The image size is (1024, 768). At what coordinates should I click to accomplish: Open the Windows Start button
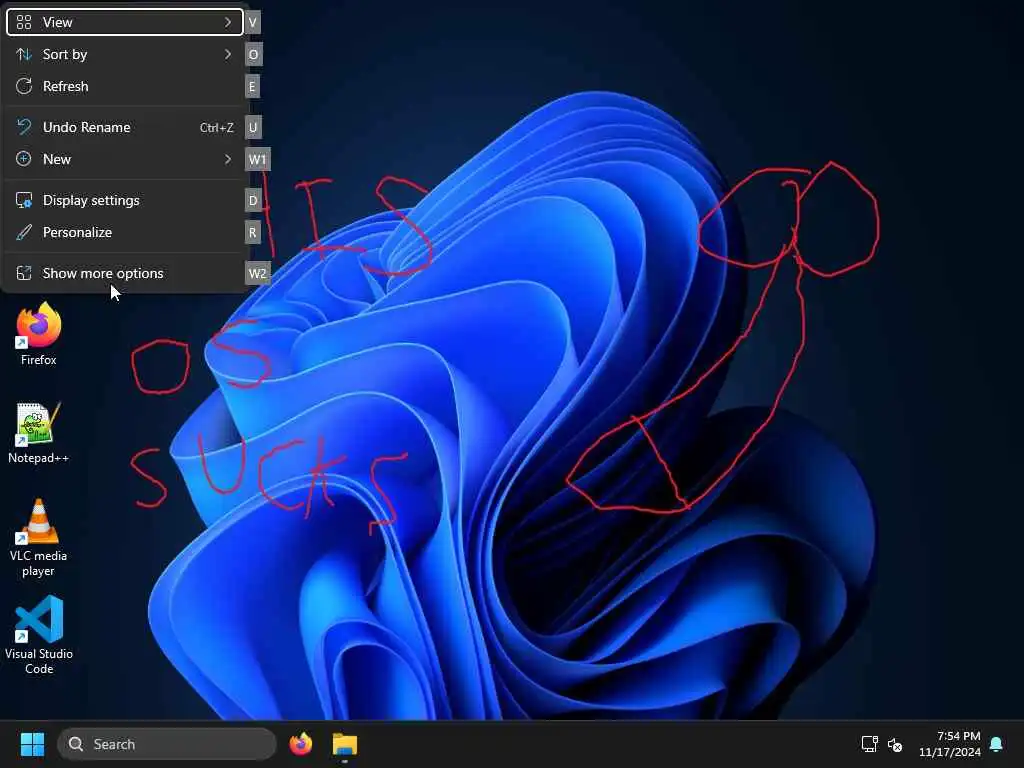point(32,744)
